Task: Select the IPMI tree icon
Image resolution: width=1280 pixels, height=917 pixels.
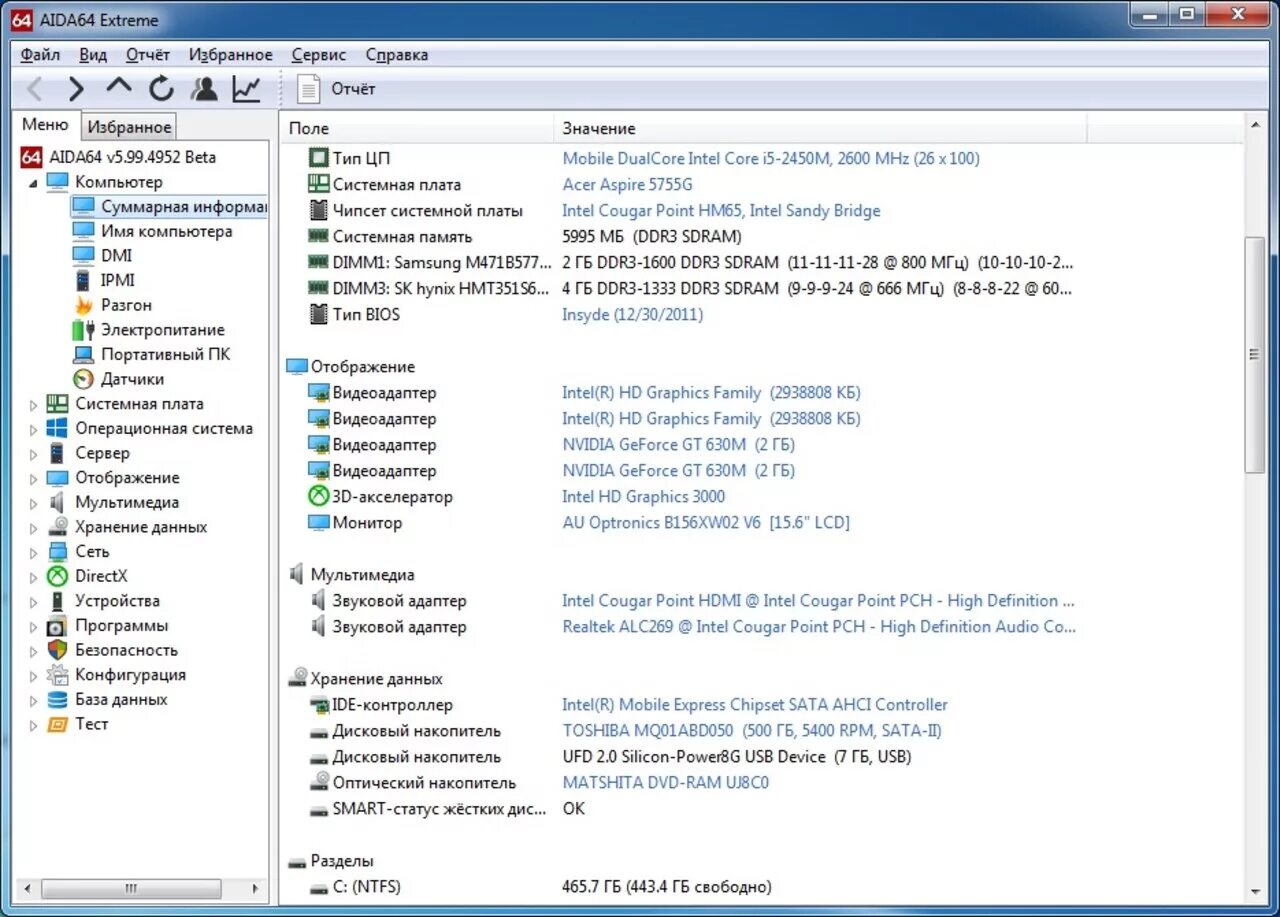Action: tap(83, 281)
